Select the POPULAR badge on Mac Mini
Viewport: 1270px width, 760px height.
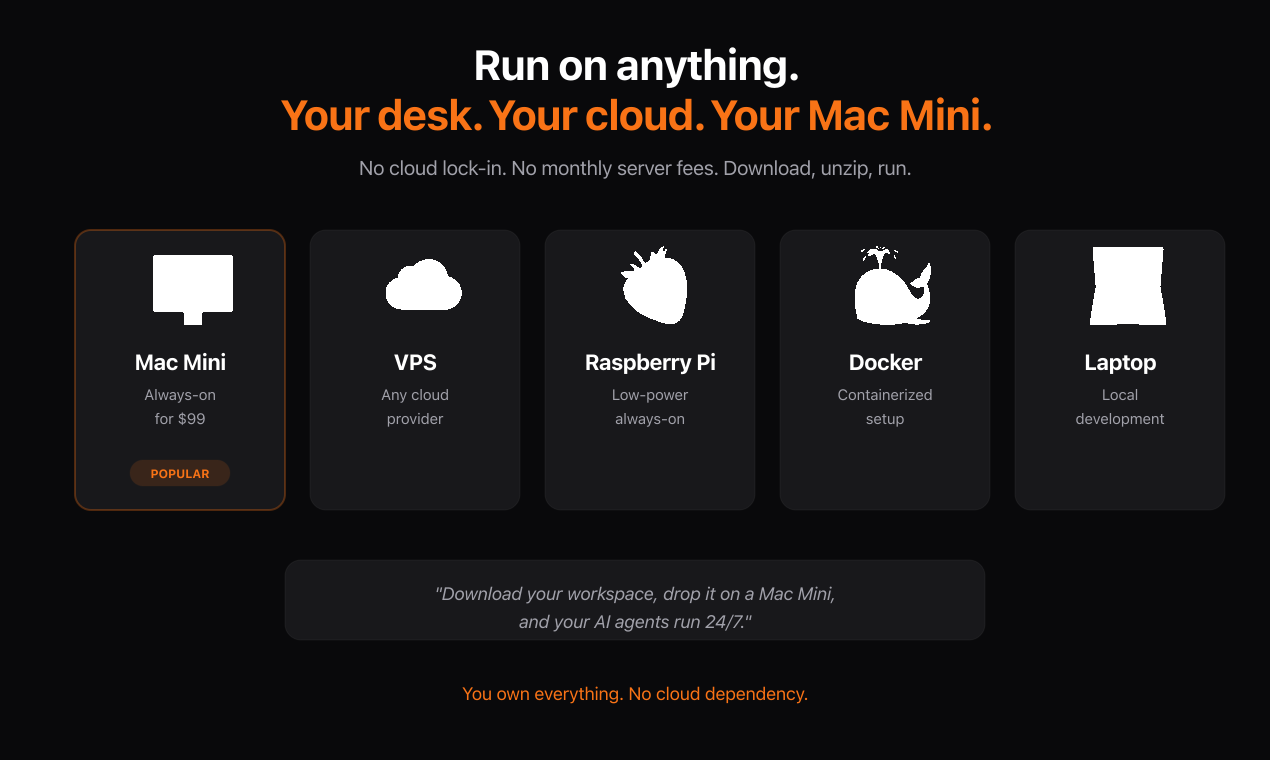point(180,474)
